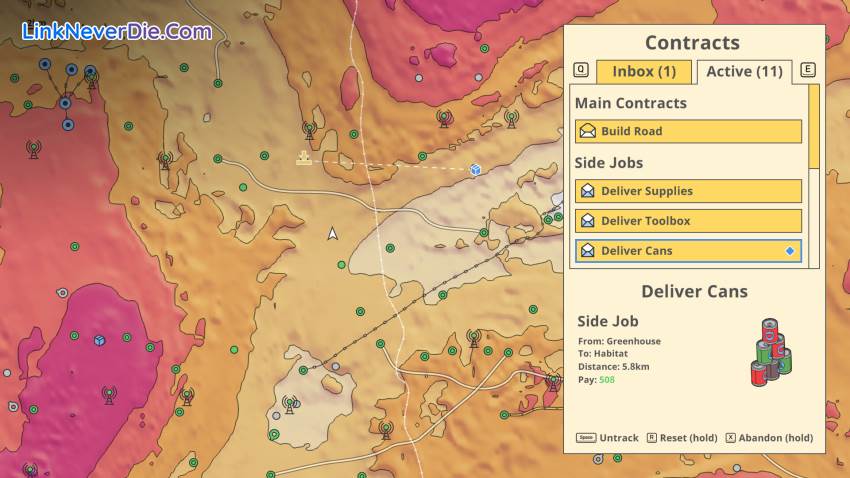850x478 pixels.
Task: Click the stacked cans illustration
Action: click(770, 352)
